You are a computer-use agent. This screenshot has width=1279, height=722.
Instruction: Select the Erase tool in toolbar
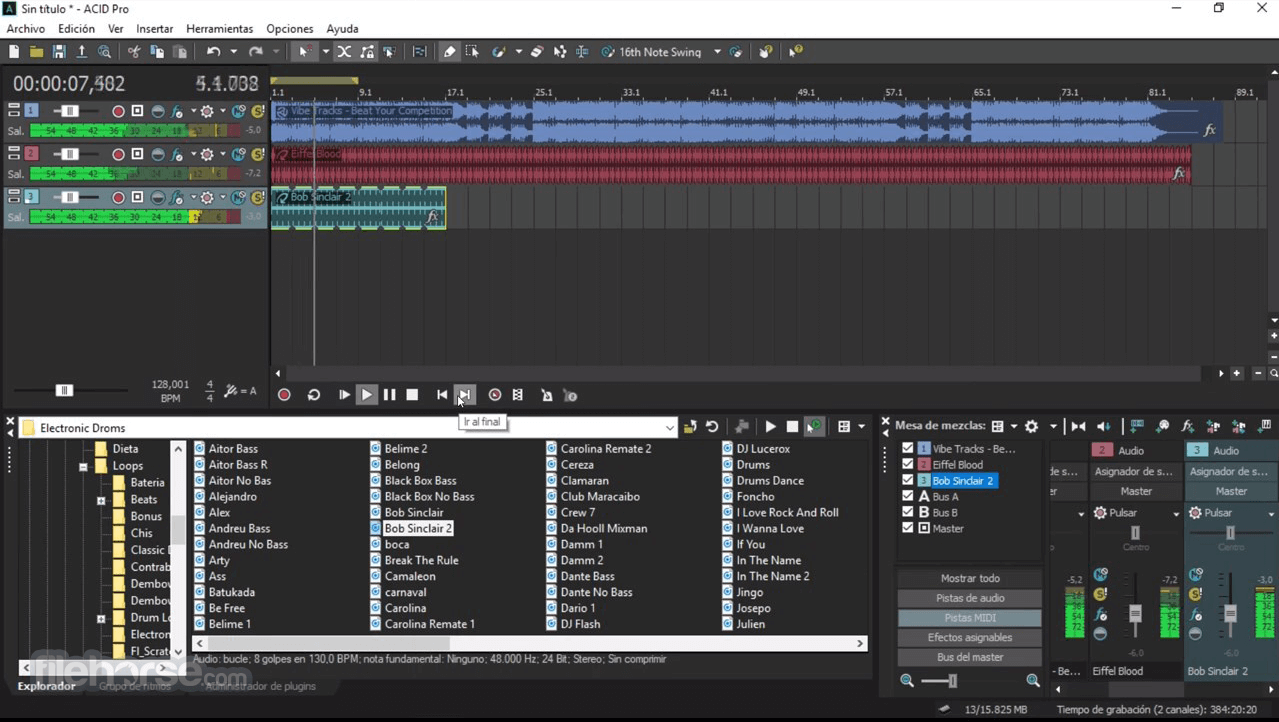pos(537,52)
